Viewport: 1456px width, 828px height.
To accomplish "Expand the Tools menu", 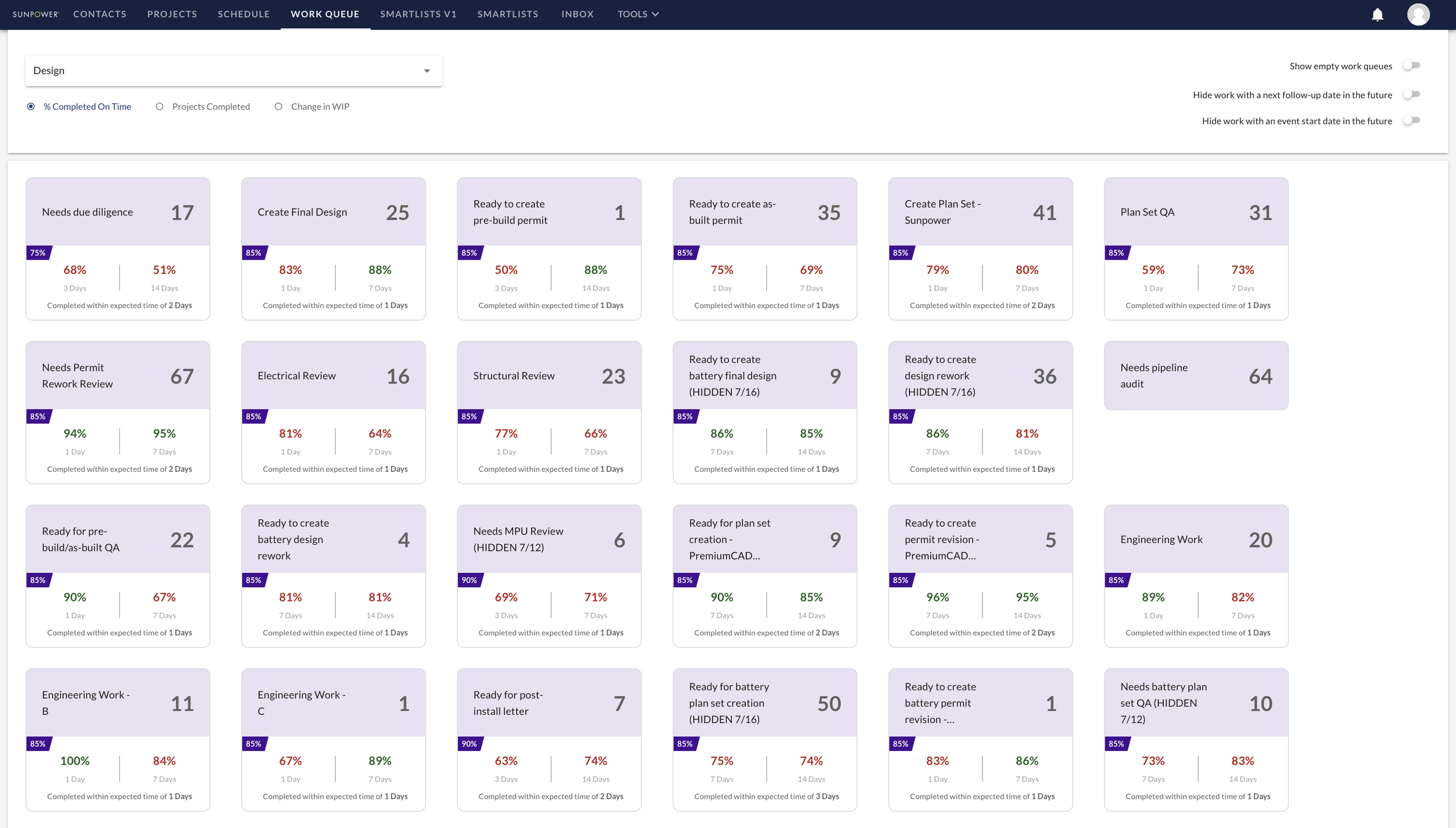I will click(637, 14).
